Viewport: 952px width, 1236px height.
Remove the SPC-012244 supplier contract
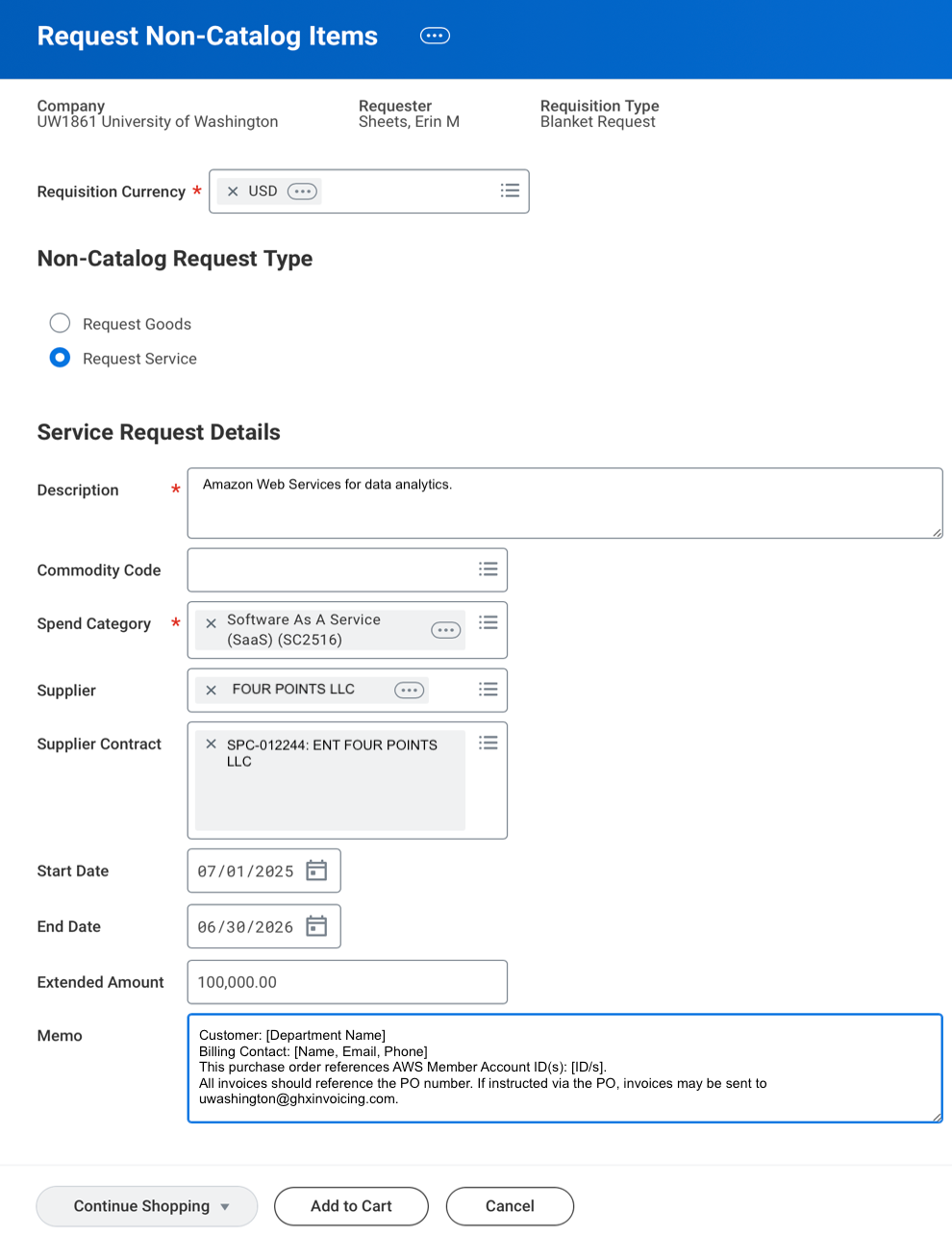211,744
